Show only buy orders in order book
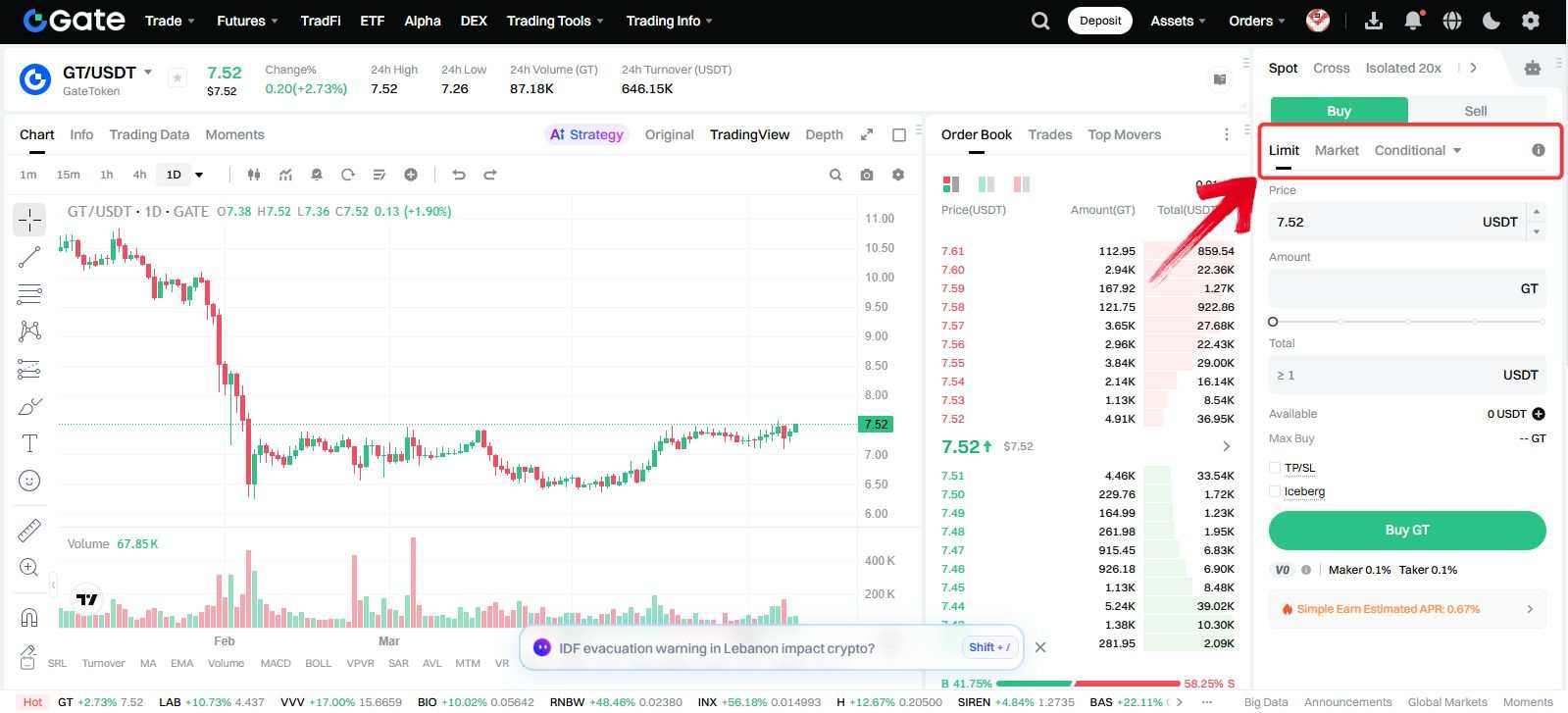This screenshot has height=713, width=1568. click(986, 184)
